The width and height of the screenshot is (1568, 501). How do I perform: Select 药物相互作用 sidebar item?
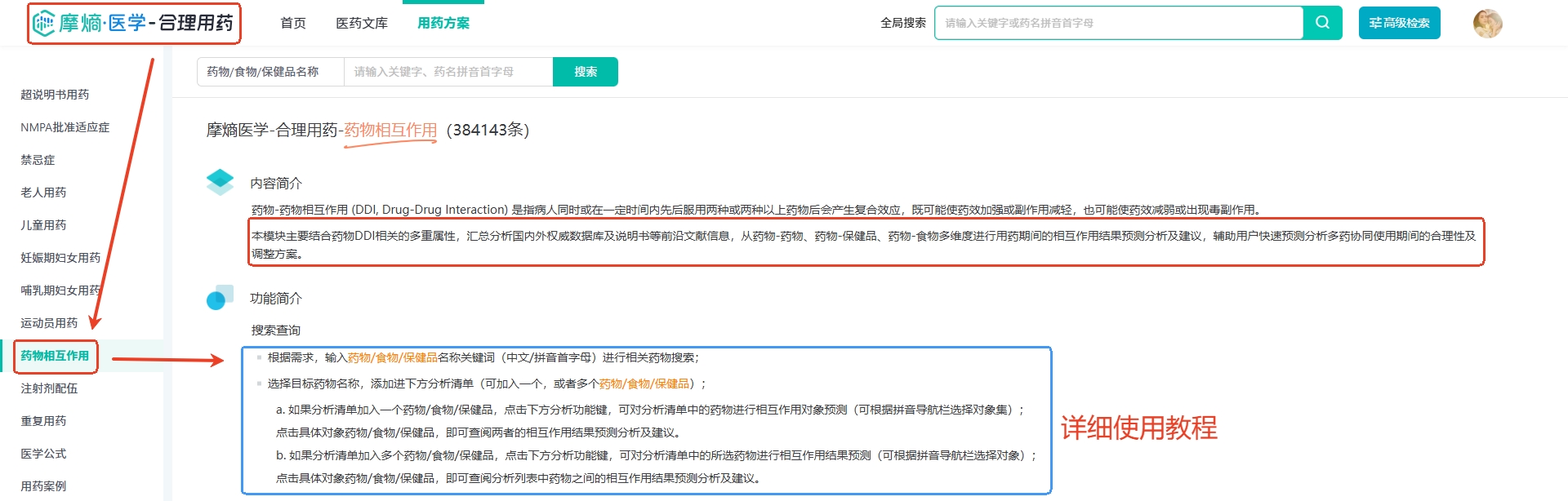(x=55, y=356)
